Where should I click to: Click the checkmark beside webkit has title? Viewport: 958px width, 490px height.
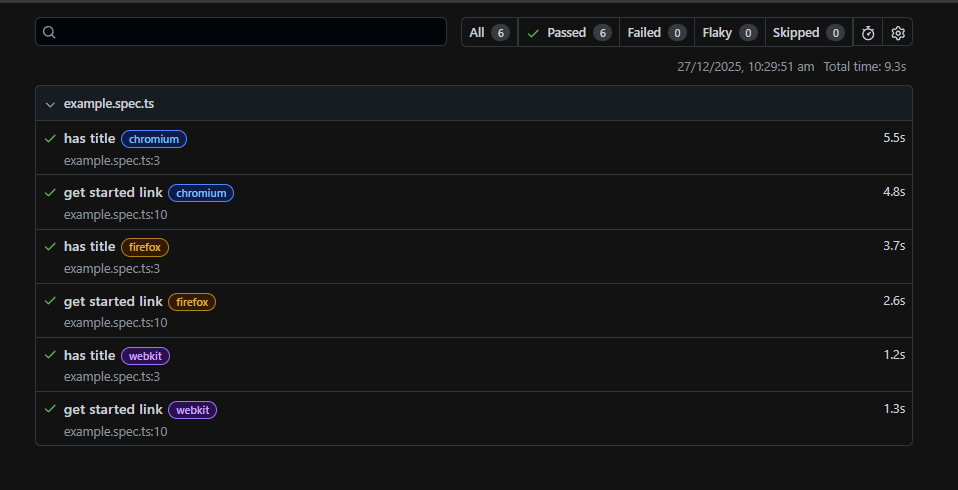click(50, 355)
